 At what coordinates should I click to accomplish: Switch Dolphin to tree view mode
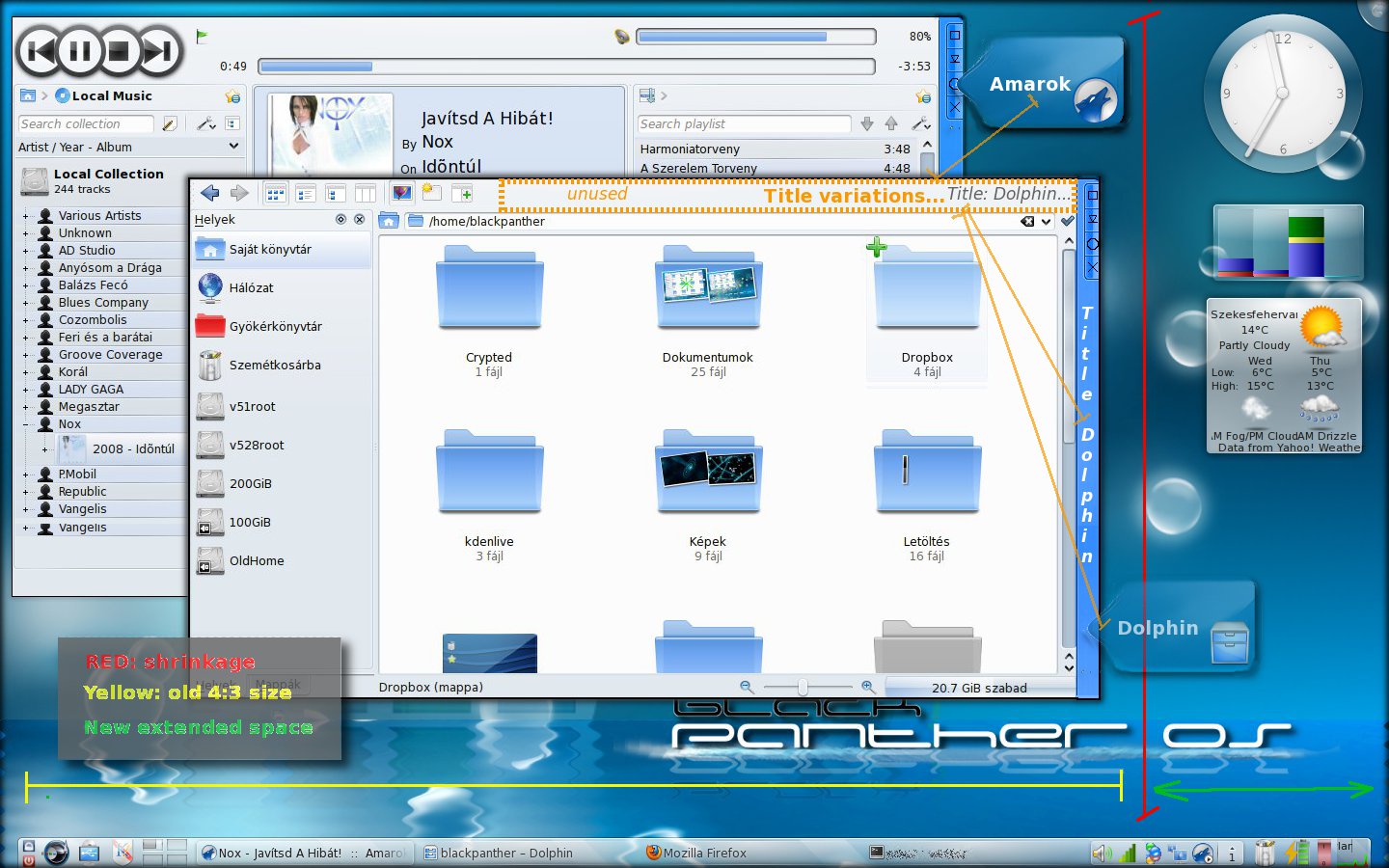tap(336, 194)
